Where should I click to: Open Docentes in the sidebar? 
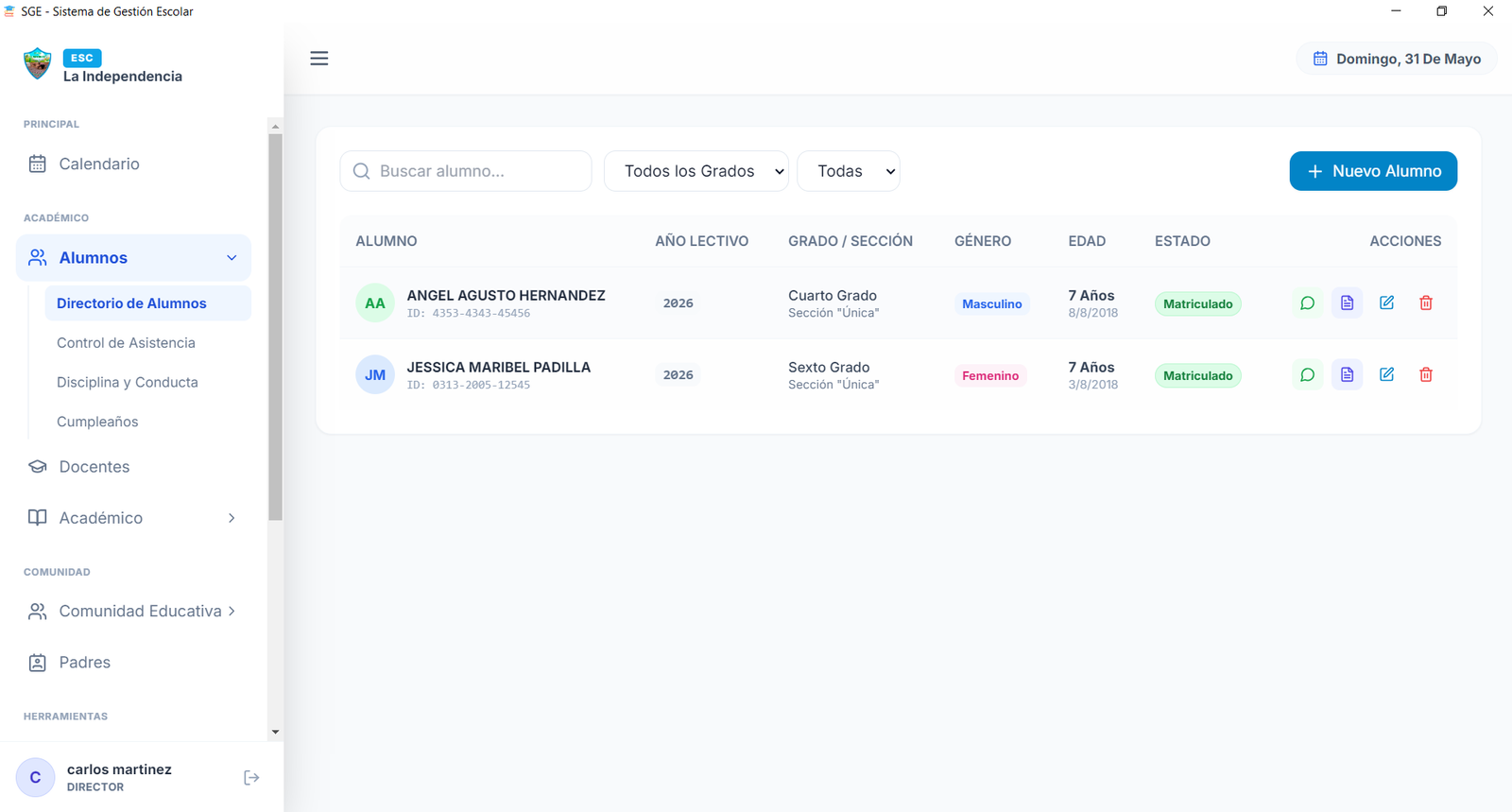click(x=133, y=467)
